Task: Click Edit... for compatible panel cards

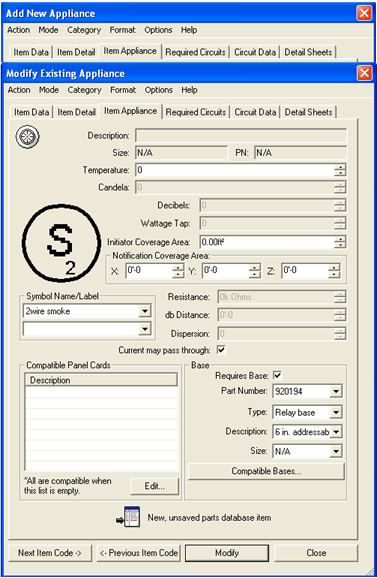Action: tap(155, 486)
